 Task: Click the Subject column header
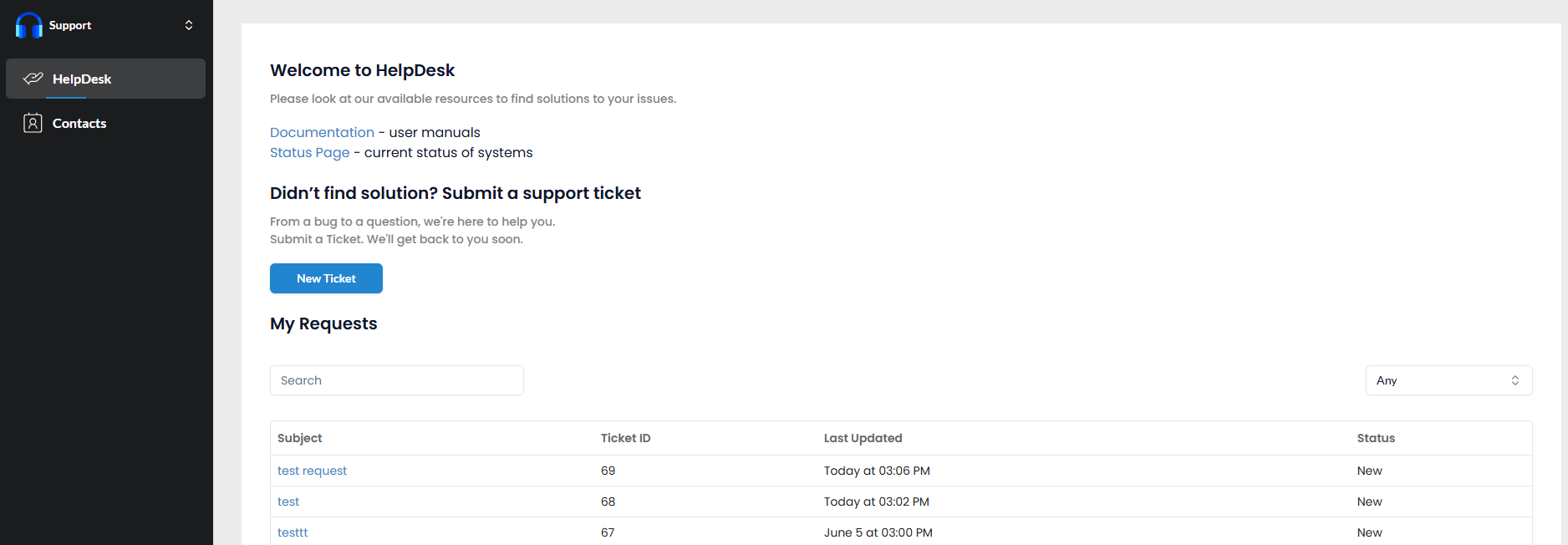pyautogui.click(x=299, y=438)
